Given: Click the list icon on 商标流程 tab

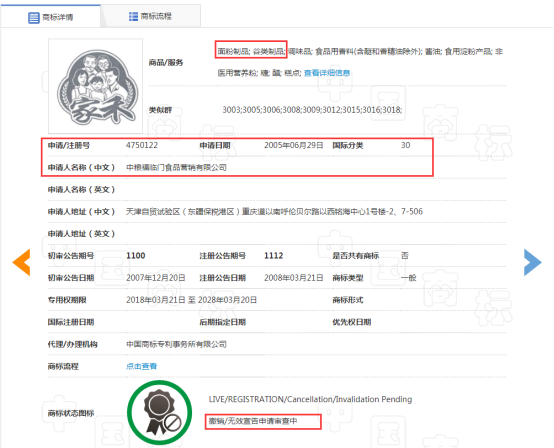Looking at the screenshot, I should point(133,16).
